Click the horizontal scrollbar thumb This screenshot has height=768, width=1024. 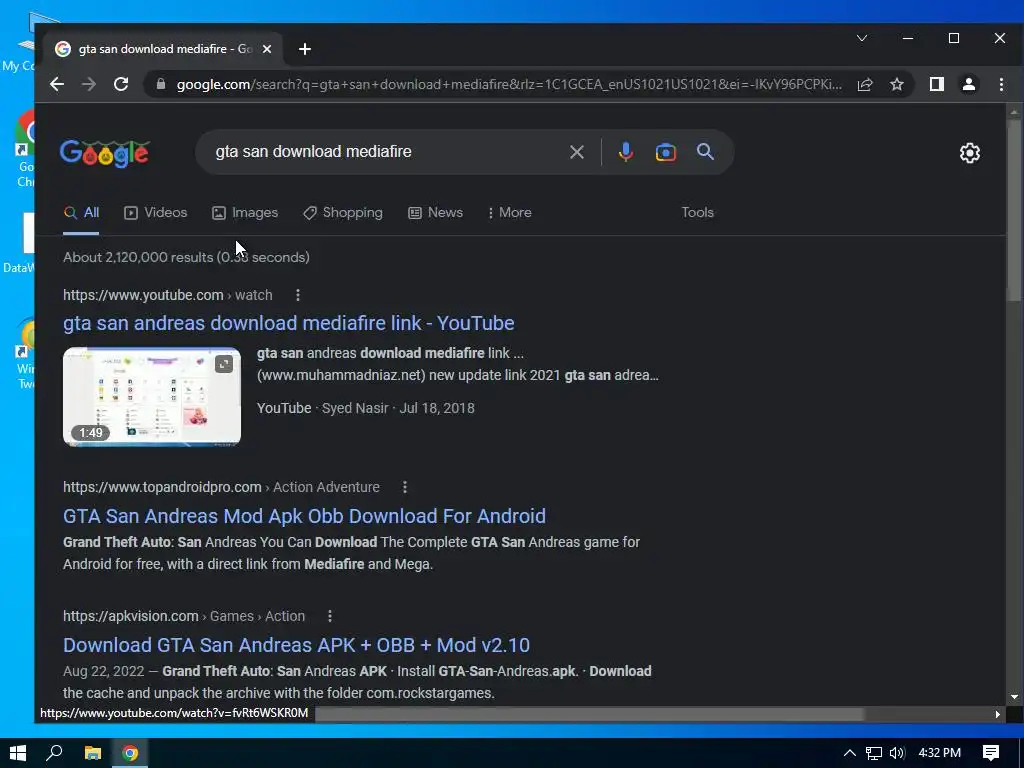pyautogui.click(x=589, y=714)
